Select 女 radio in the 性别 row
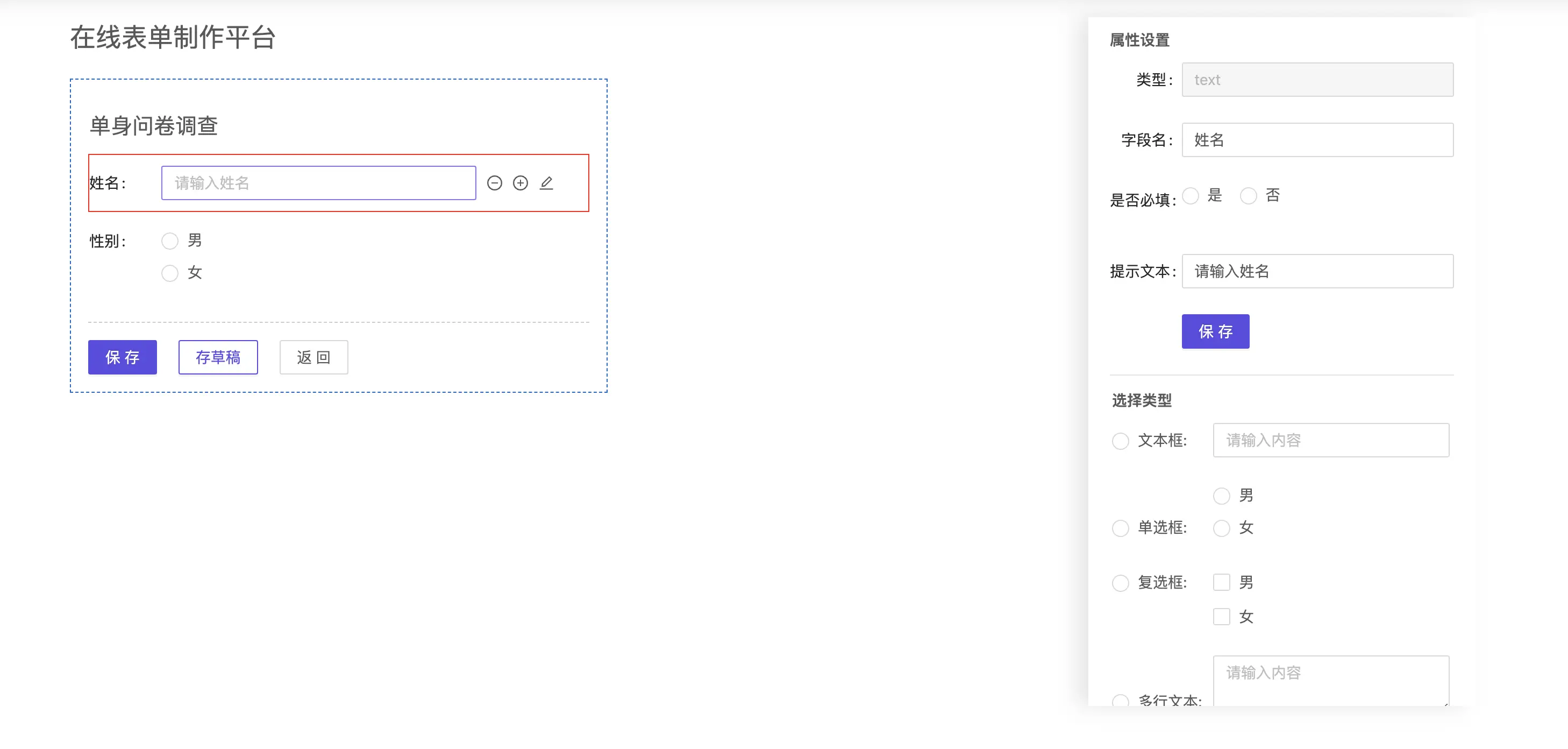Screen dimensions: 1568x749 tap(170, 273)
